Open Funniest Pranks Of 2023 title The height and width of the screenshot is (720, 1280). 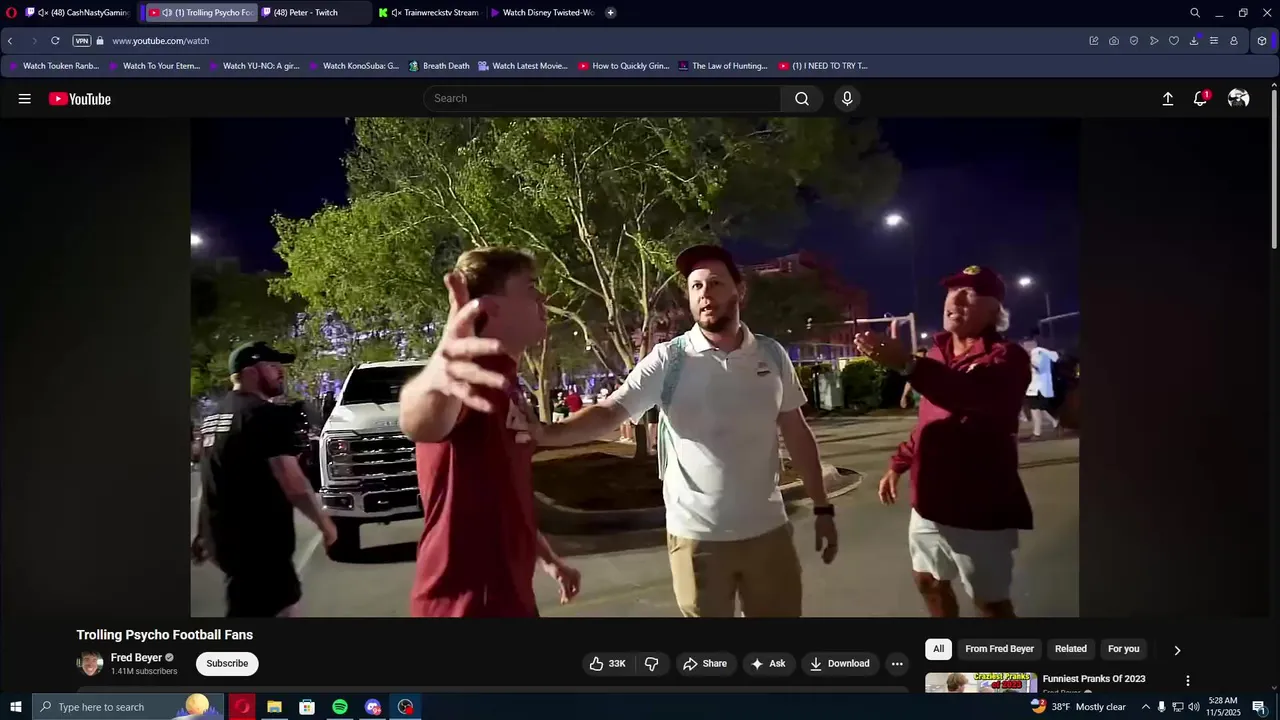click(x=1094, y=679)
